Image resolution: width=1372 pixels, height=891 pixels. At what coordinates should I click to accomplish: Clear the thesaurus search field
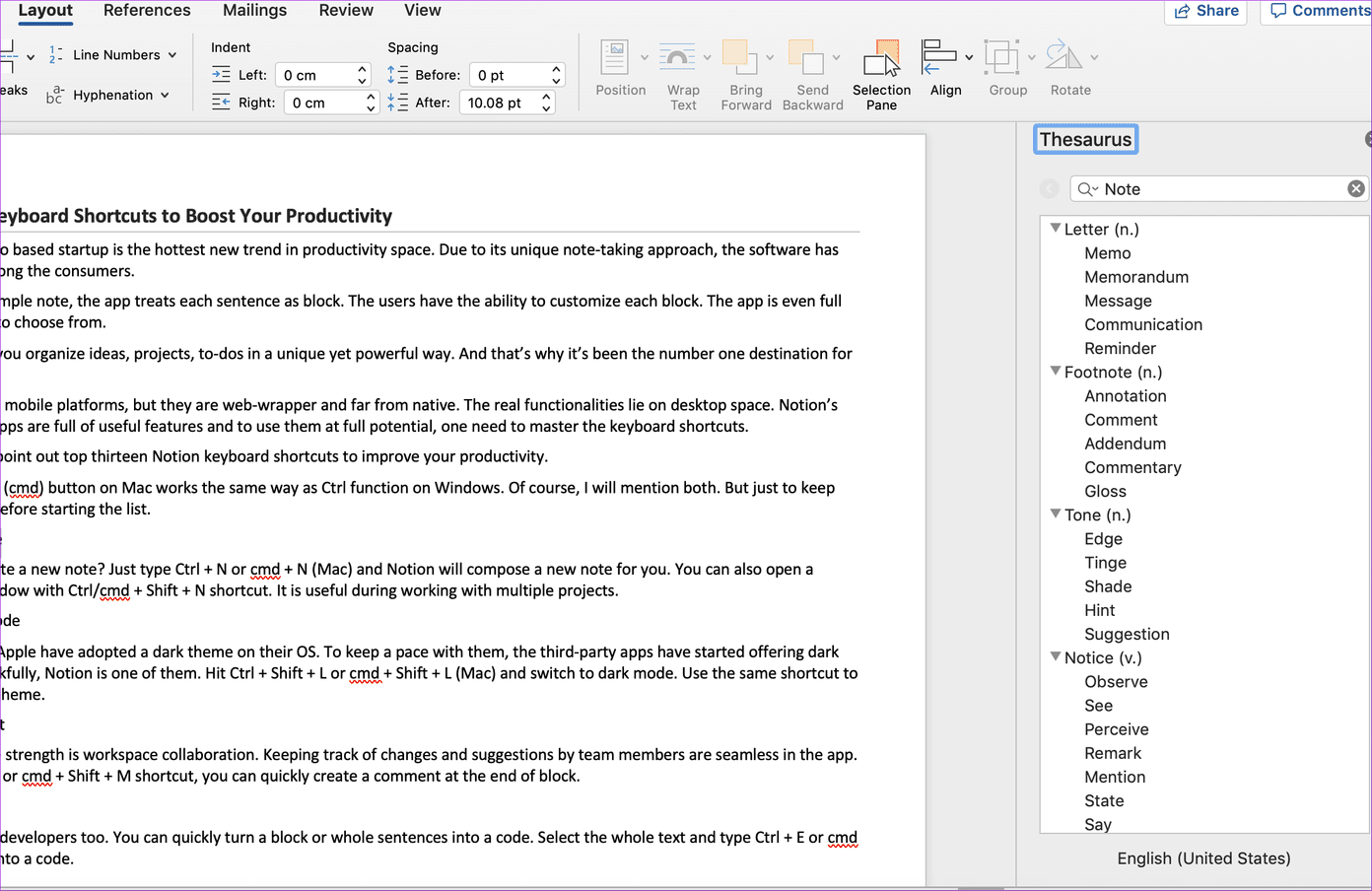pyautogui.click(x=1356, y=188)
